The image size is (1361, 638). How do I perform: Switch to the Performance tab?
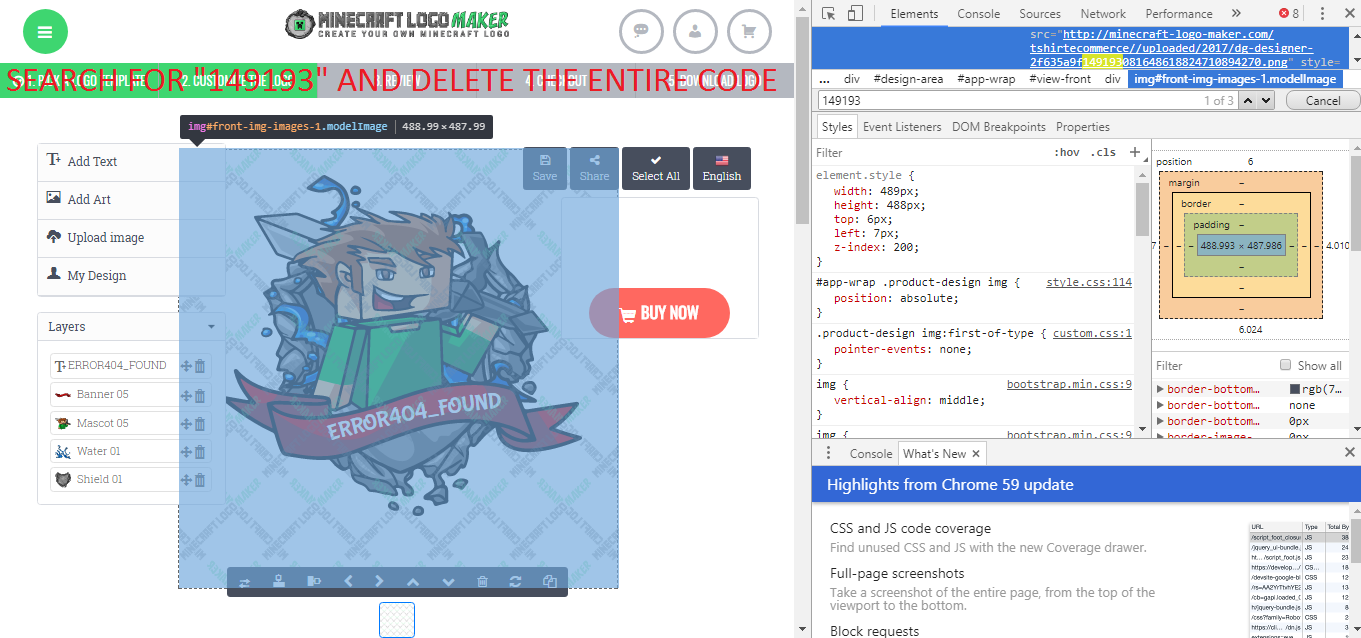(x=1179, y=14)
